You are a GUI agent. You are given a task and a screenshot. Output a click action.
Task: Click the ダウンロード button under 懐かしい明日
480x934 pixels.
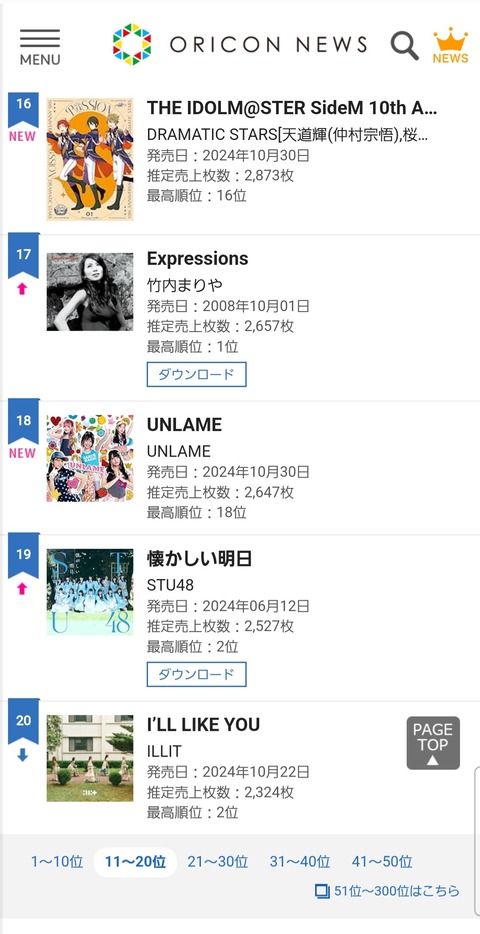pyautogui.click(x=197, y=674)
